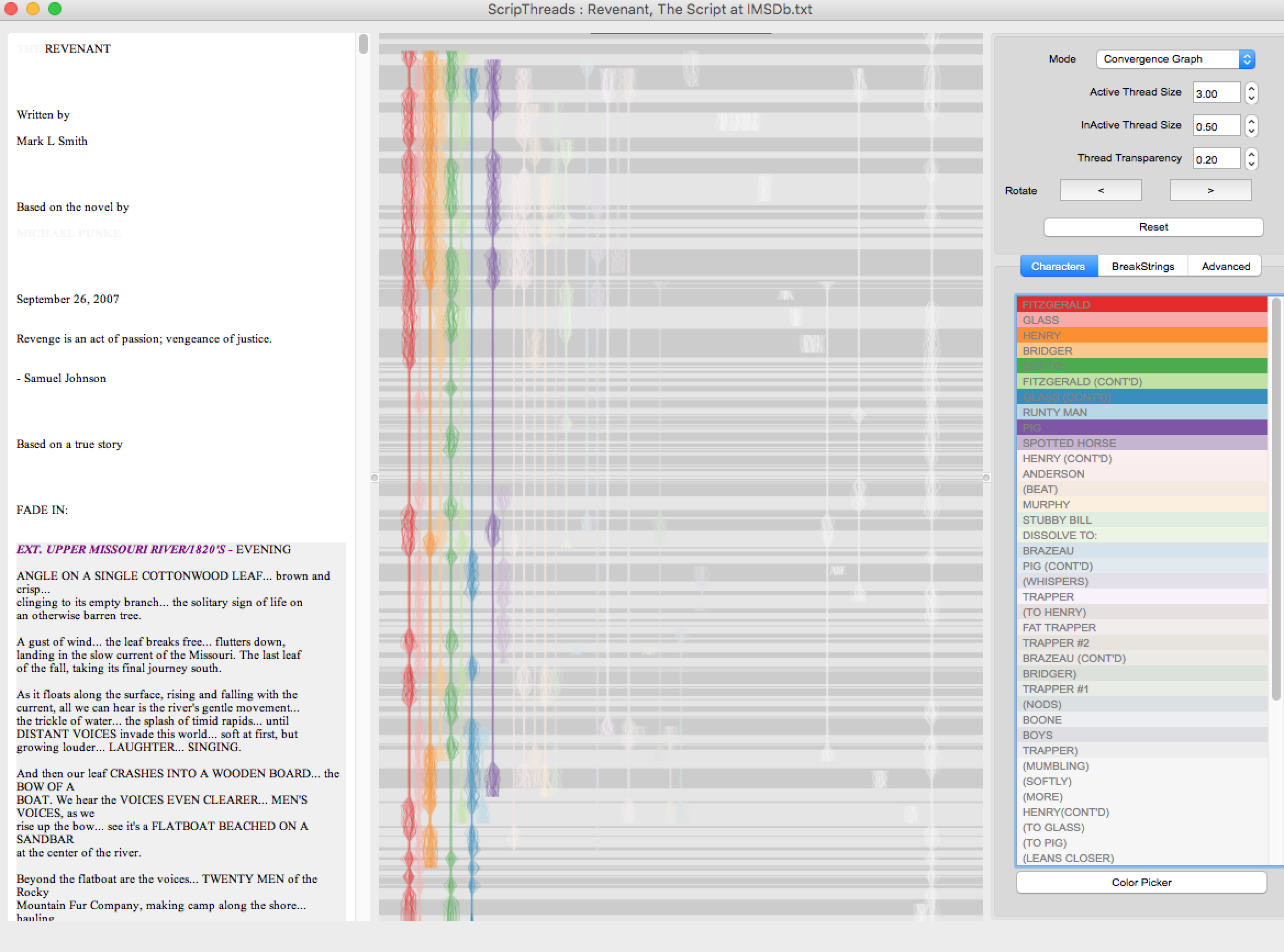Image resolution: width=1284 pixels, height=952 pixels.
Task: Select GLASS in character list
Action: tap(1142, 320)
